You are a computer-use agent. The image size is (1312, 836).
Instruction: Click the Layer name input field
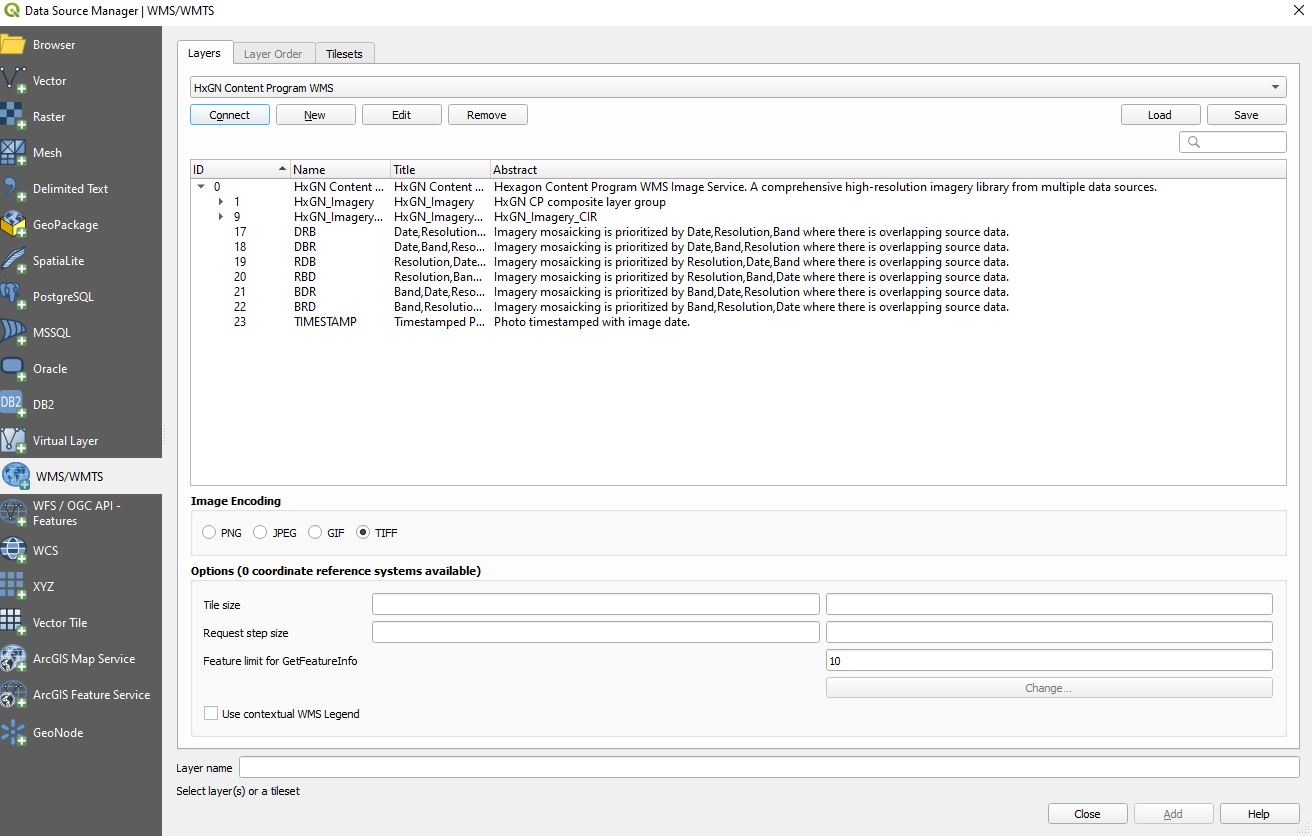768,768
